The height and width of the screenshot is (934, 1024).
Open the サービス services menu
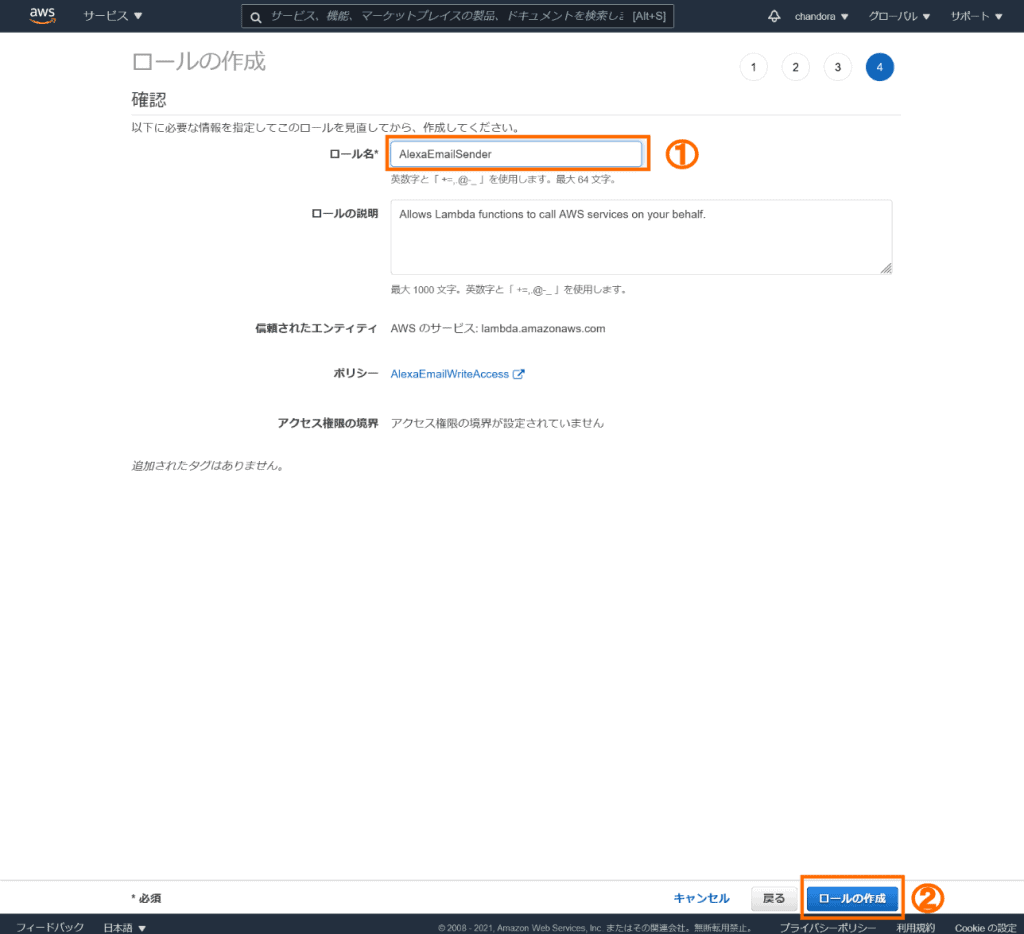click(x=112, y=16)
